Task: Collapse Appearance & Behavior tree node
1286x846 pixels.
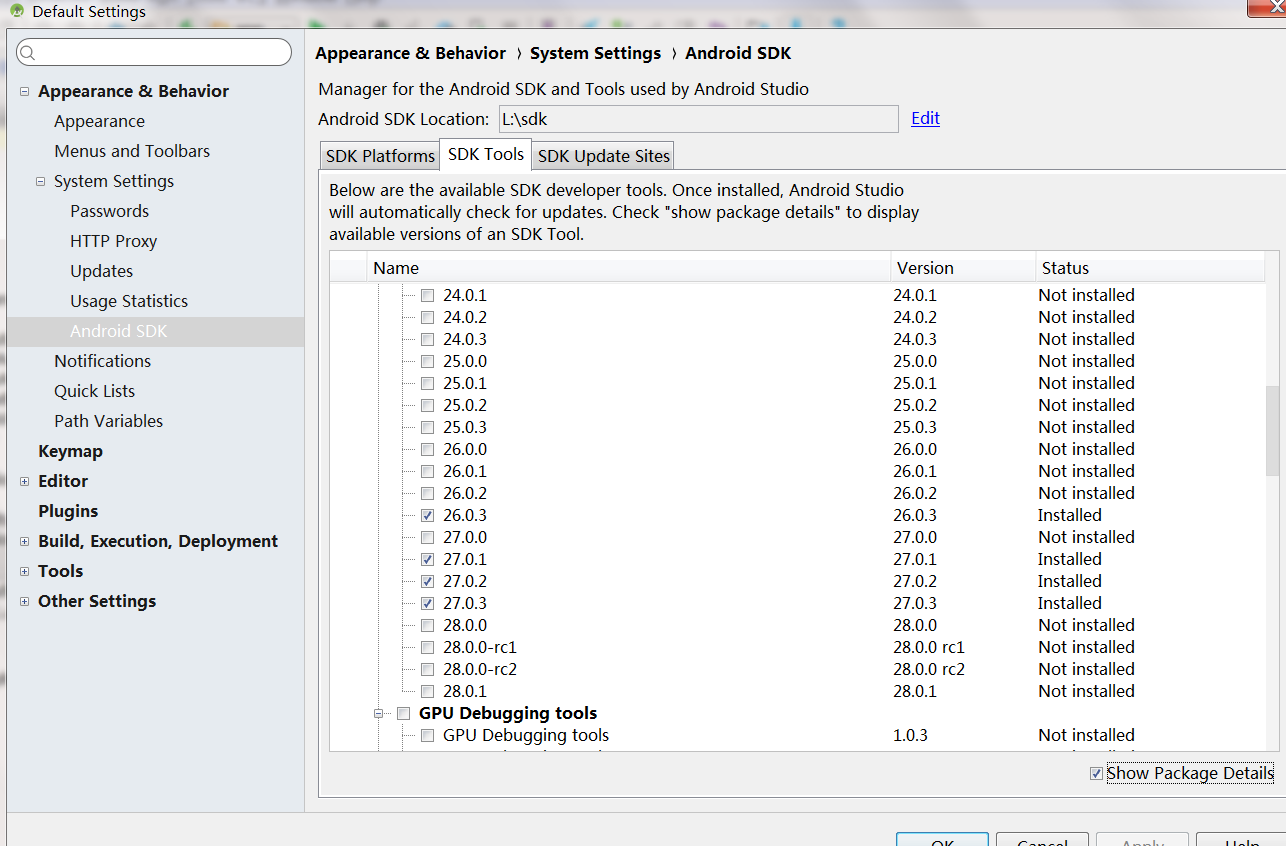Action: pyautogui.click(x=24, y=91)
